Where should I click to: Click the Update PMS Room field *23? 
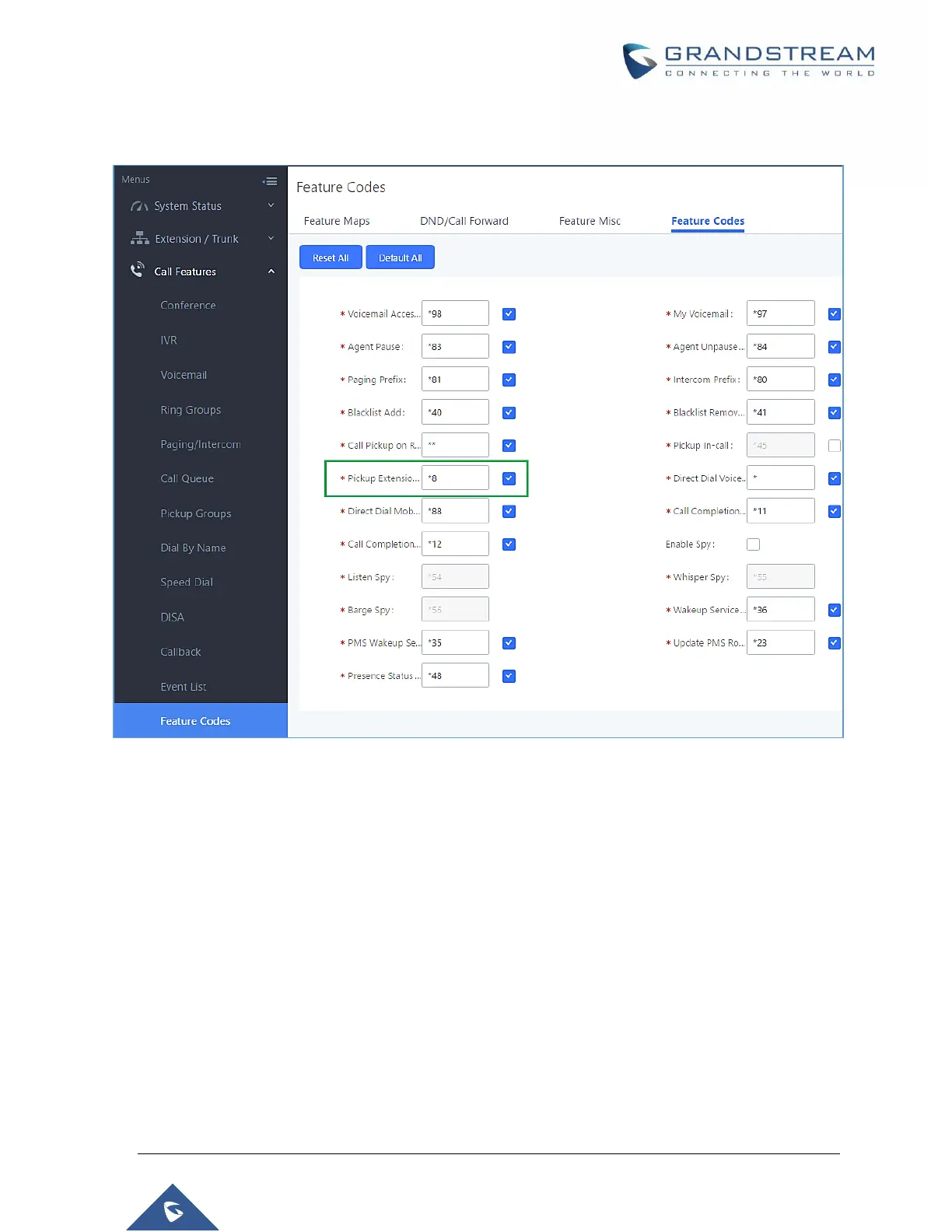781,642
